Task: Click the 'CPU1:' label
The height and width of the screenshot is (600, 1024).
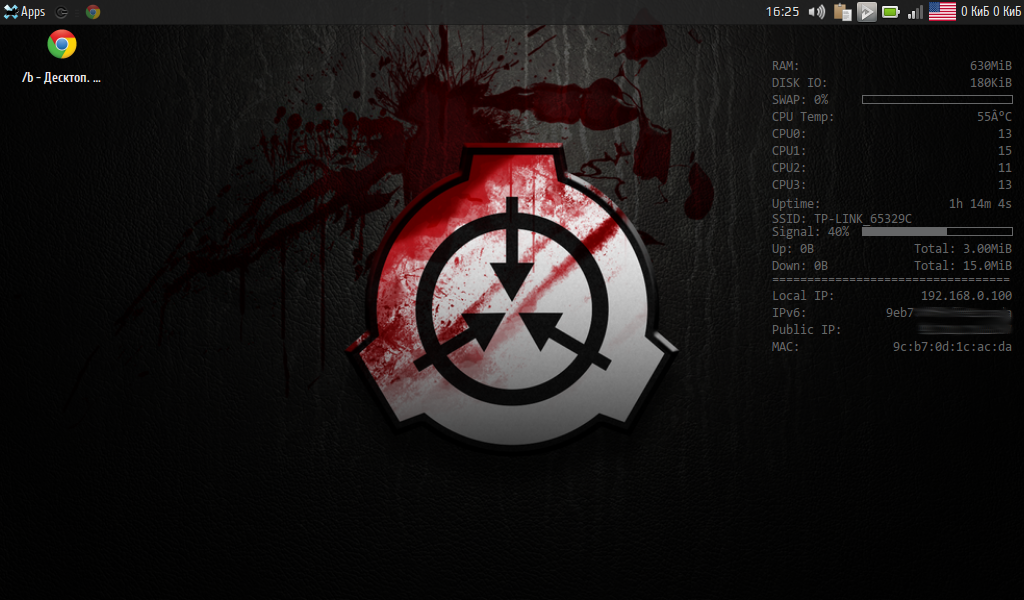Action: coord(788,151)
